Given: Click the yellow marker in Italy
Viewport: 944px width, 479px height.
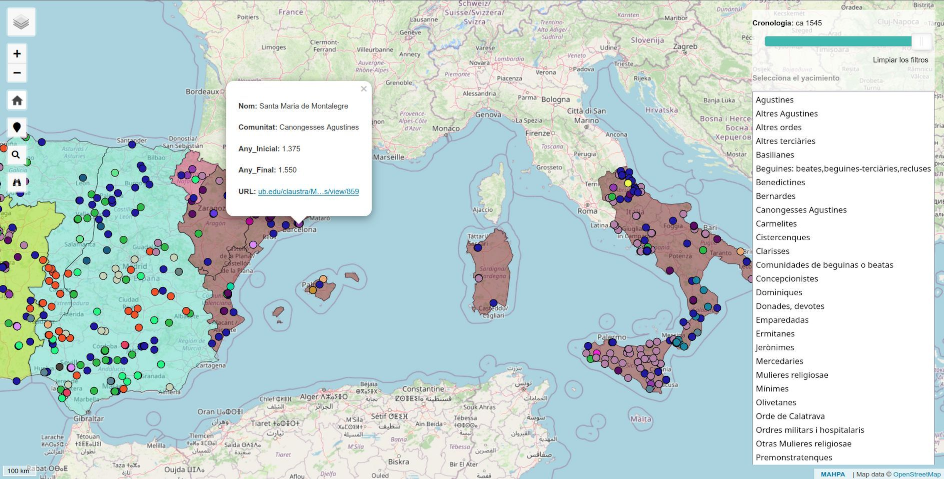Looking at the screenshot, I should 628,183.
